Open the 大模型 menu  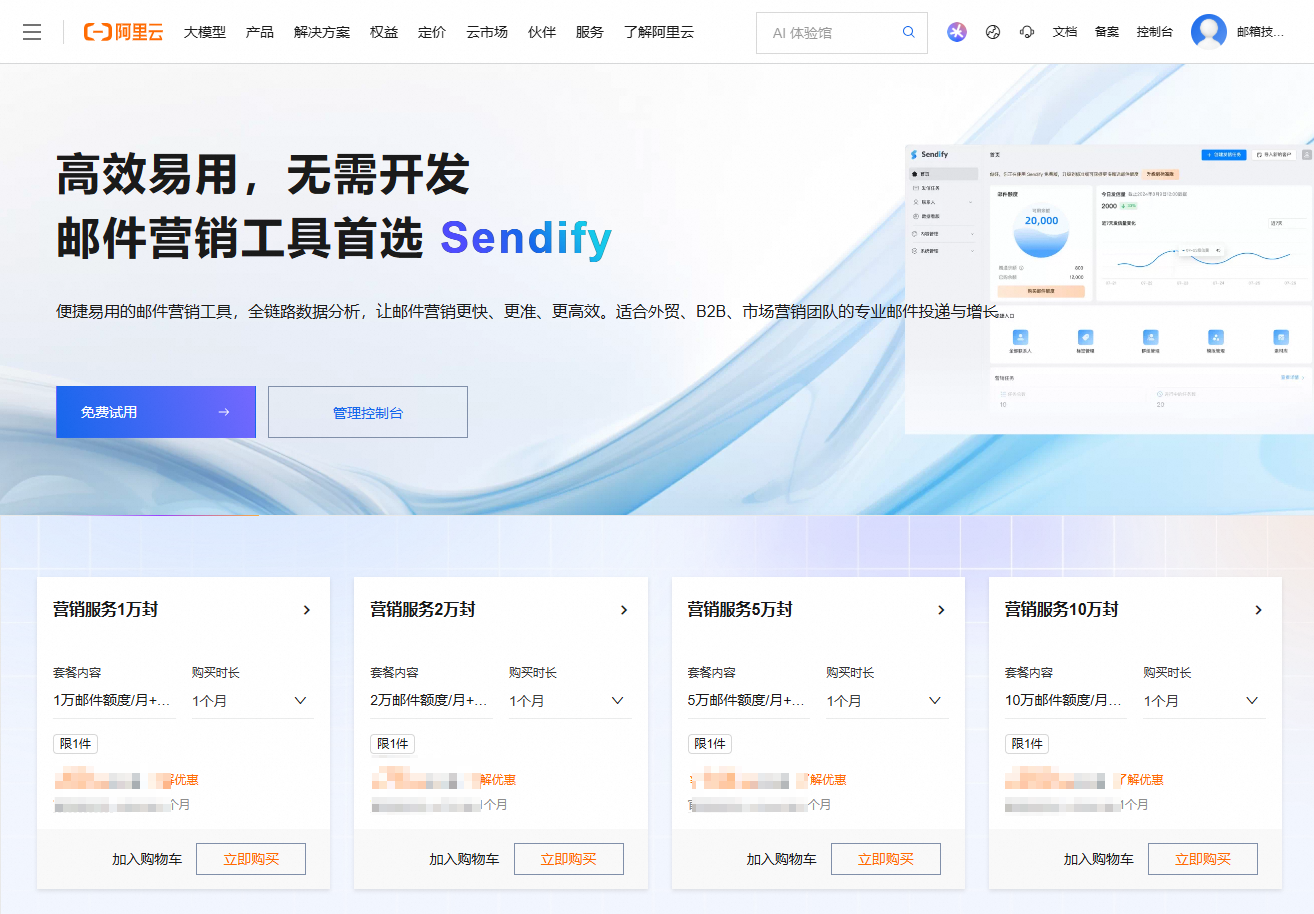pyautogui.click(x=205, y=32)
